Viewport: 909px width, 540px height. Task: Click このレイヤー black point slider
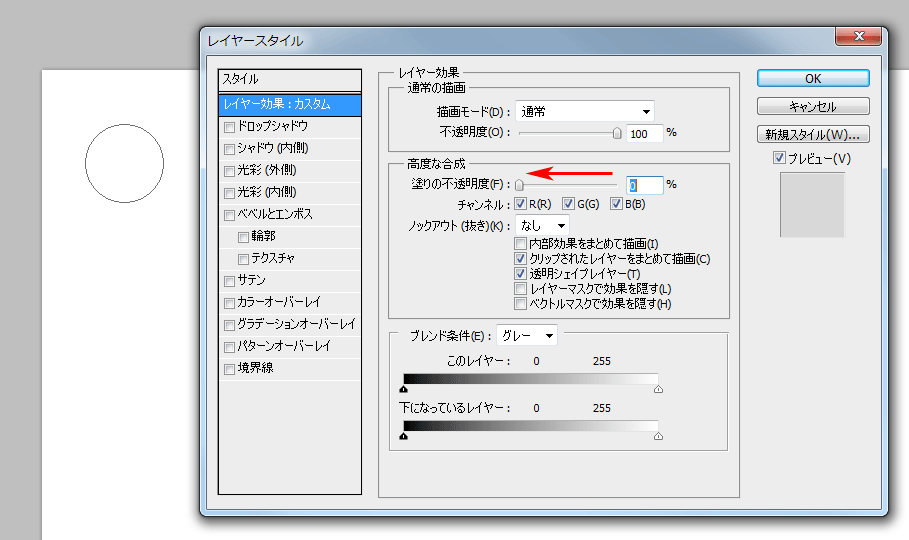(x=403, y=389)
